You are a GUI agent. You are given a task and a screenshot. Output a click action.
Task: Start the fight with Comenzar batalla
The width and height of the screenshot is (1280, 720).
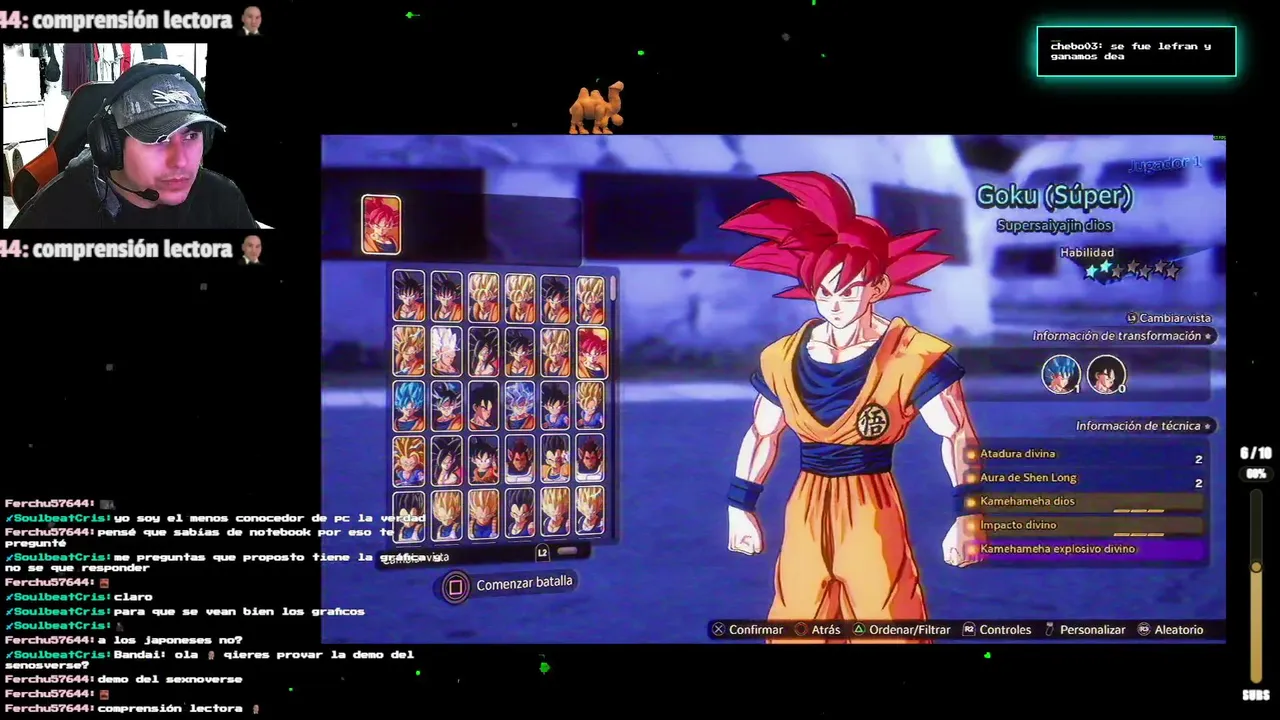pyautogui.click(x=509, y=584)
